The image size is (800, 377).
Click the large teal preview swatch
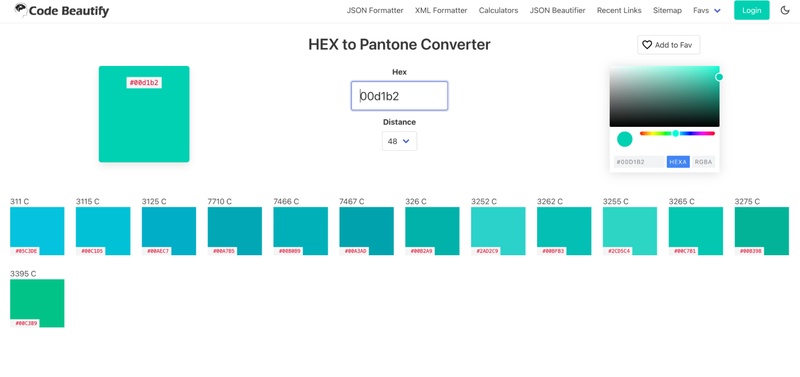pos(144,114)
